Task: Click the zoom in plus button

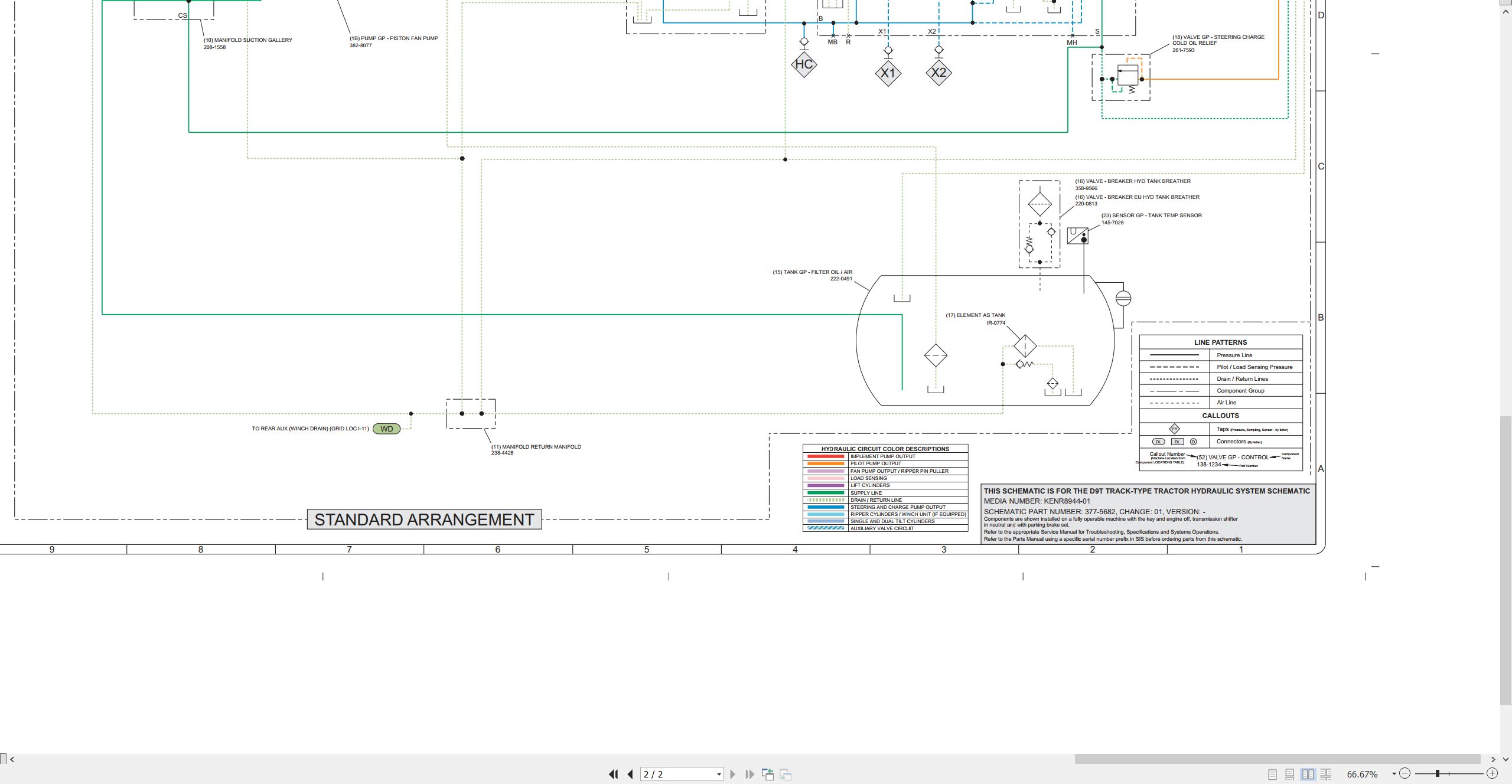Action: 1492,773
